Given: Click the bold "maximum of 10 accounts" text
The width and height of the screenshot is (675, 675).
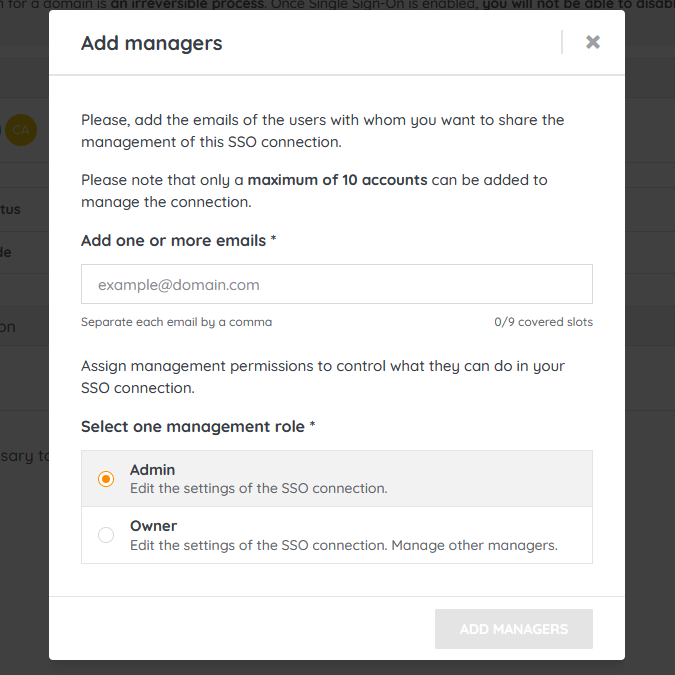Looking at the screenshot, I should pyautogui.click(x=337, y=180).
